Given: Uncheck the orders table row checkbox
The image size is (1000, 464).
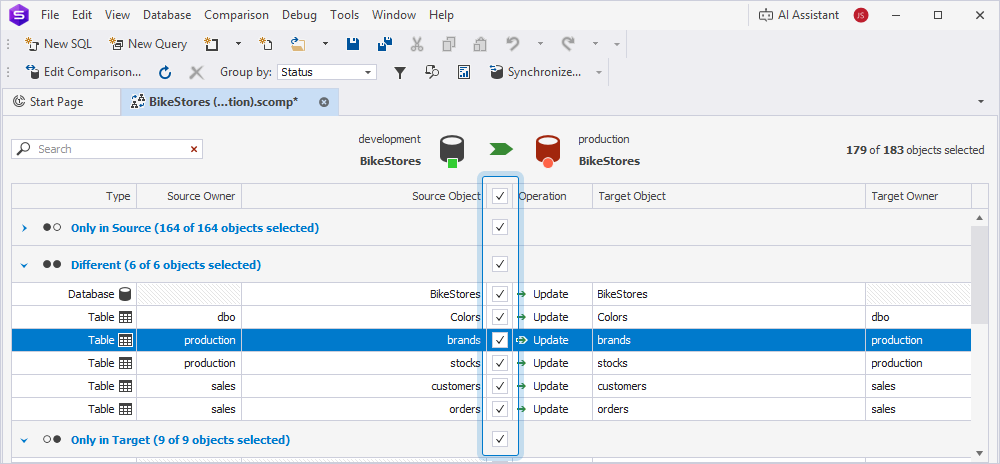Looking at the screenshot, I should (x=501, y=409).
